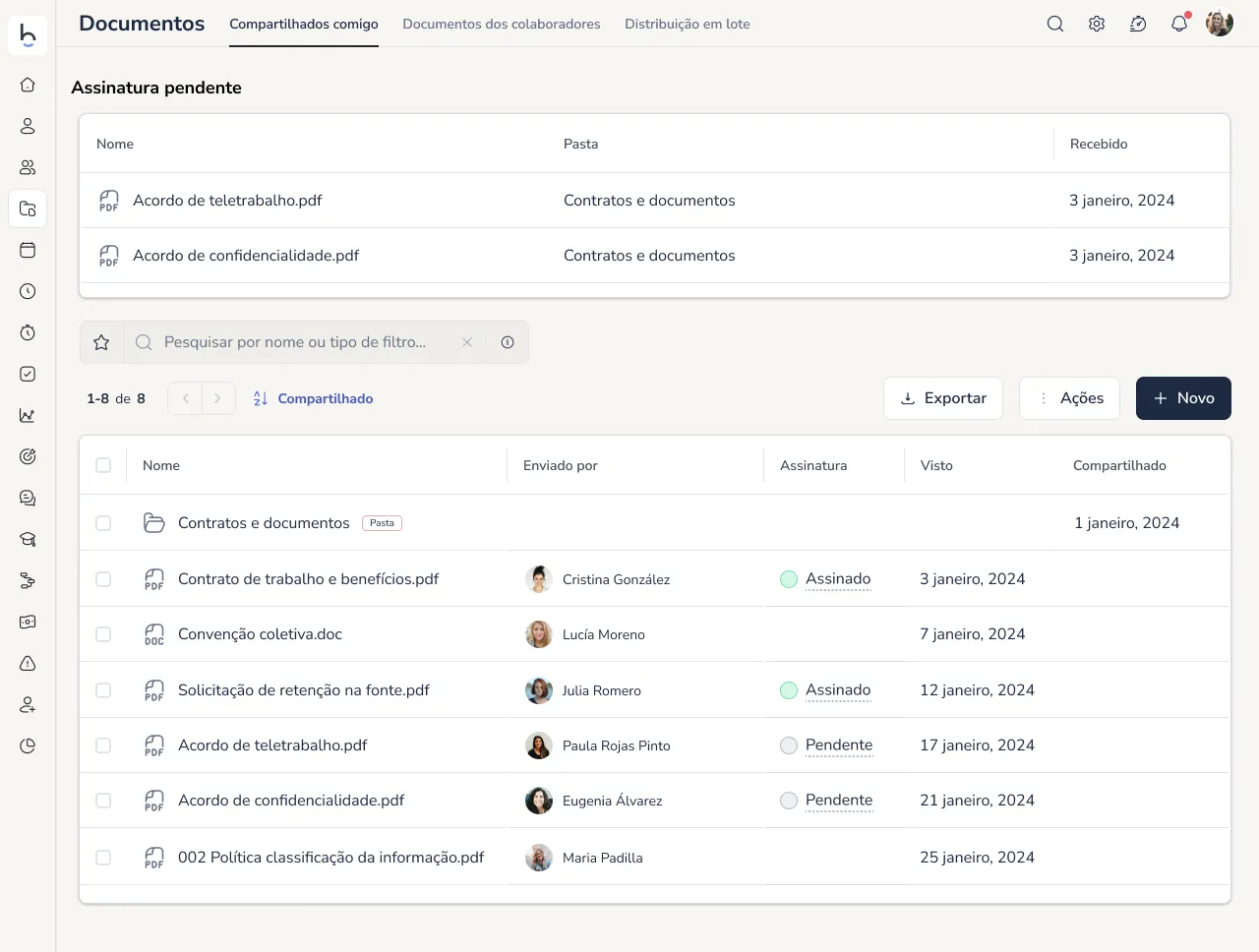Open the checkmark tasks sidebar icon

pos(28,374)
